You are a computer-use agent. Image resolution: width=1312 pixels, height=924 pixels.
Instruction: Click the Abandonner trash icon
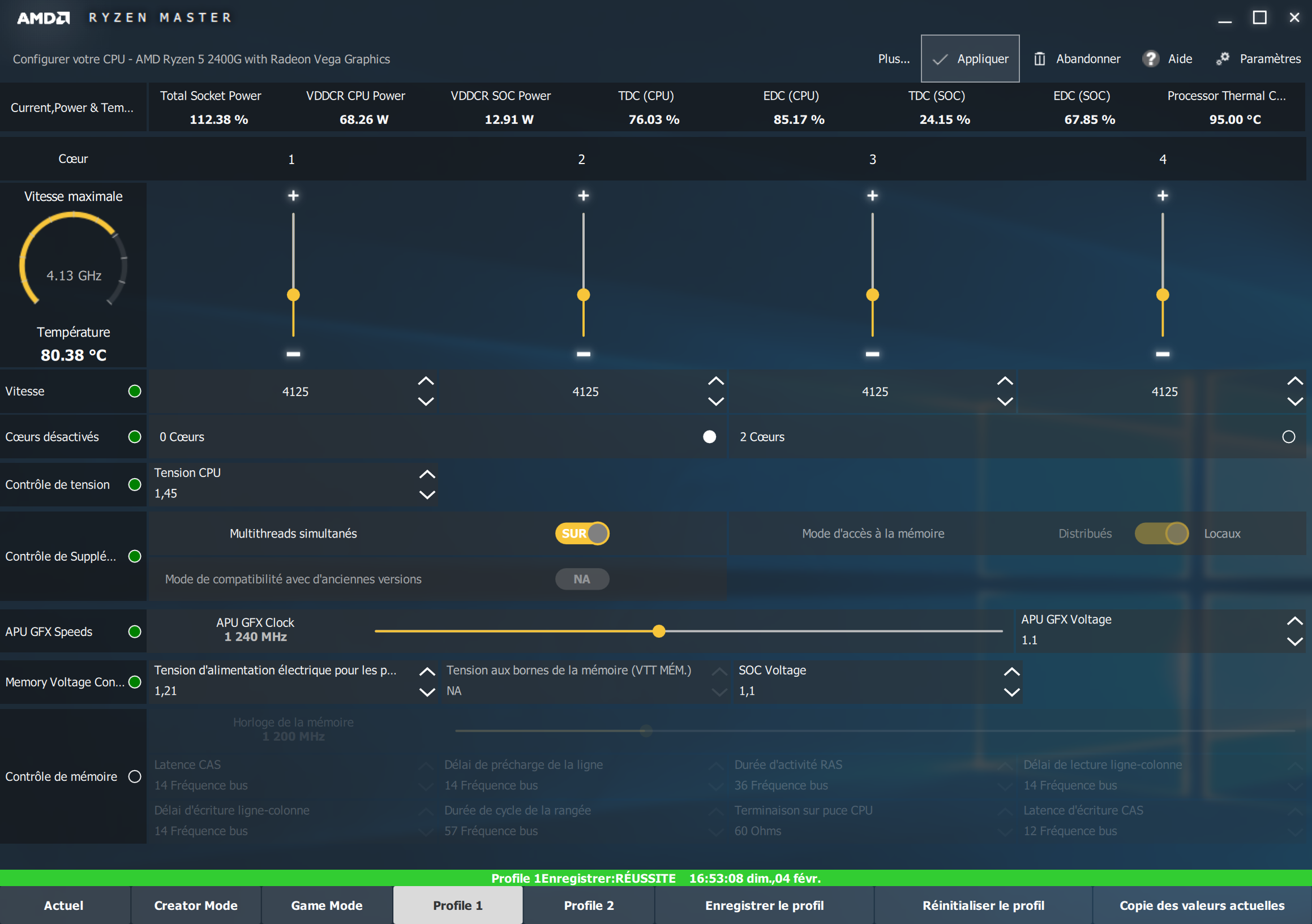click(1039, 59)
